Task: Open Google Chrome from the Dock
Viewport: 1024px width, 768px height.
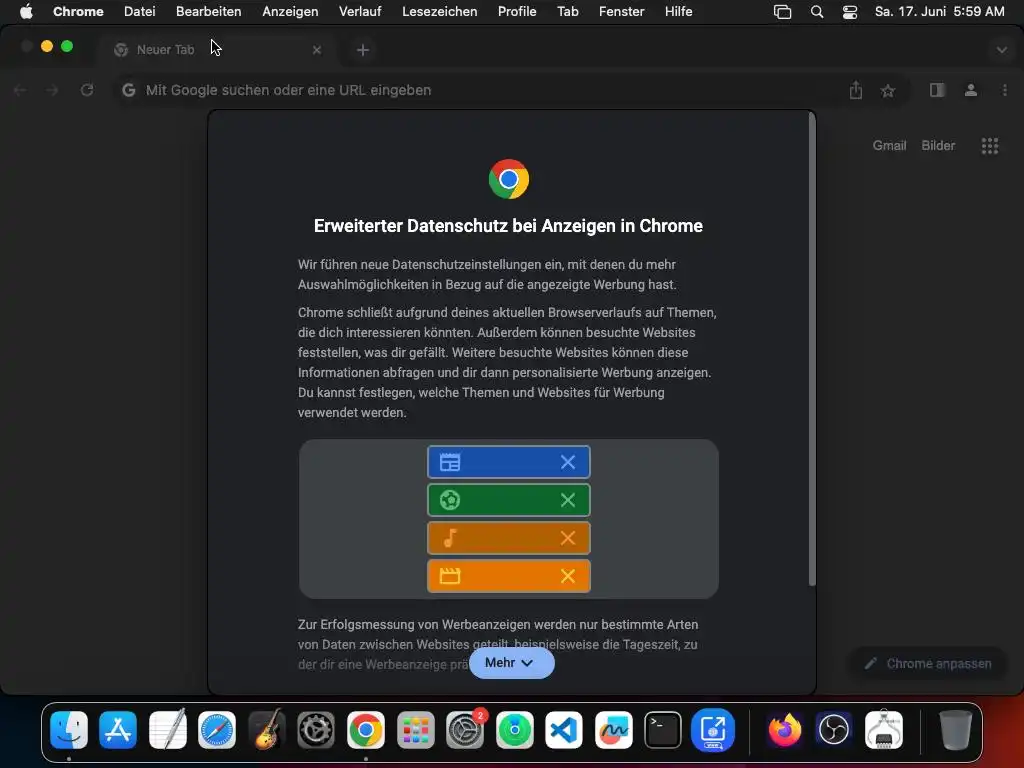Action: [x=366, y=729]
